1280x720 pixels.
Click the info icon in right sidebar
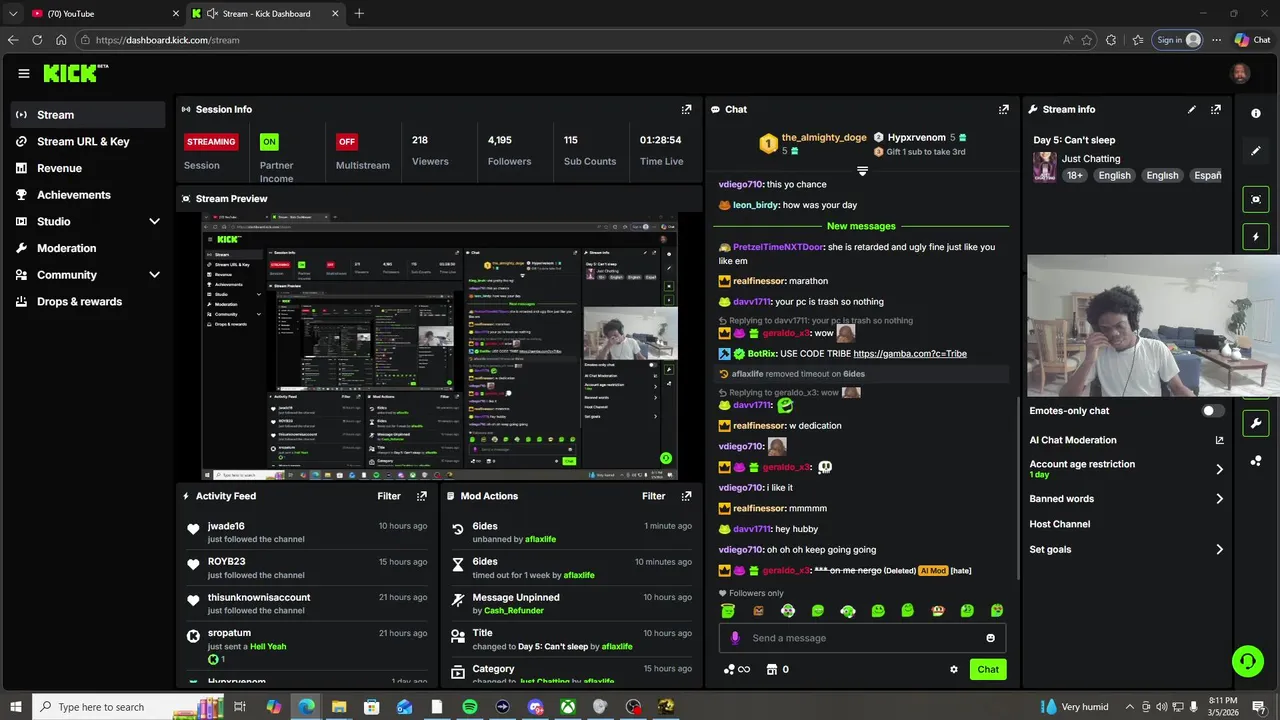tap(1256, 113)
